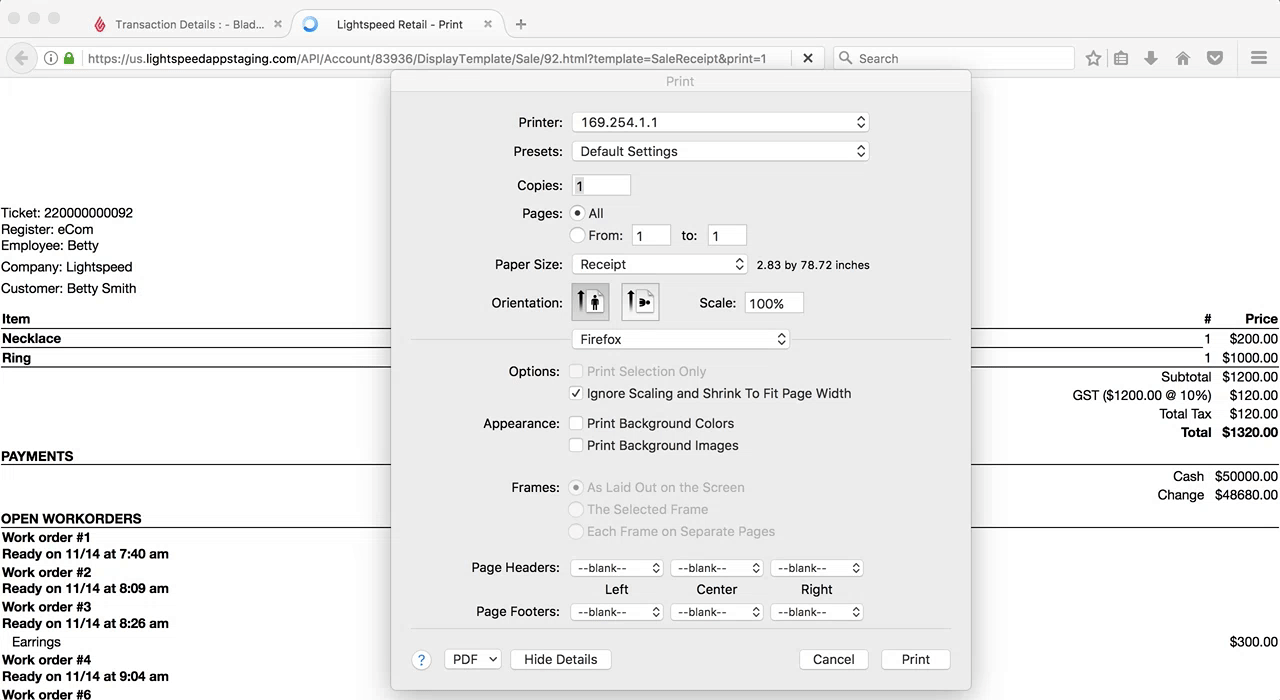Stop loading page with address bar X
The height and width of the screenshot is (700, 1280).
click(808, 58)
